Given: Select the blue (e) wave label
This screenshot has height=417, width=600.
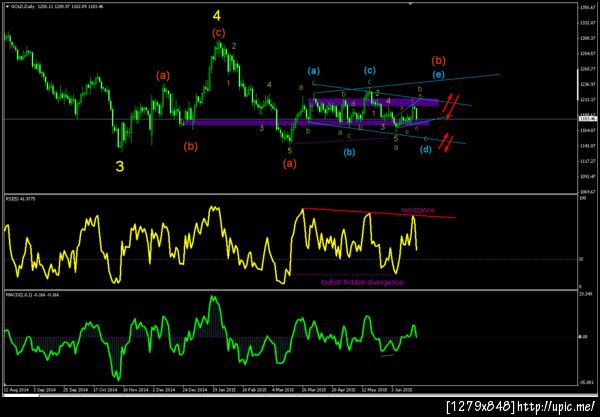Looking at the screenshot, I should tap(439, 75).
